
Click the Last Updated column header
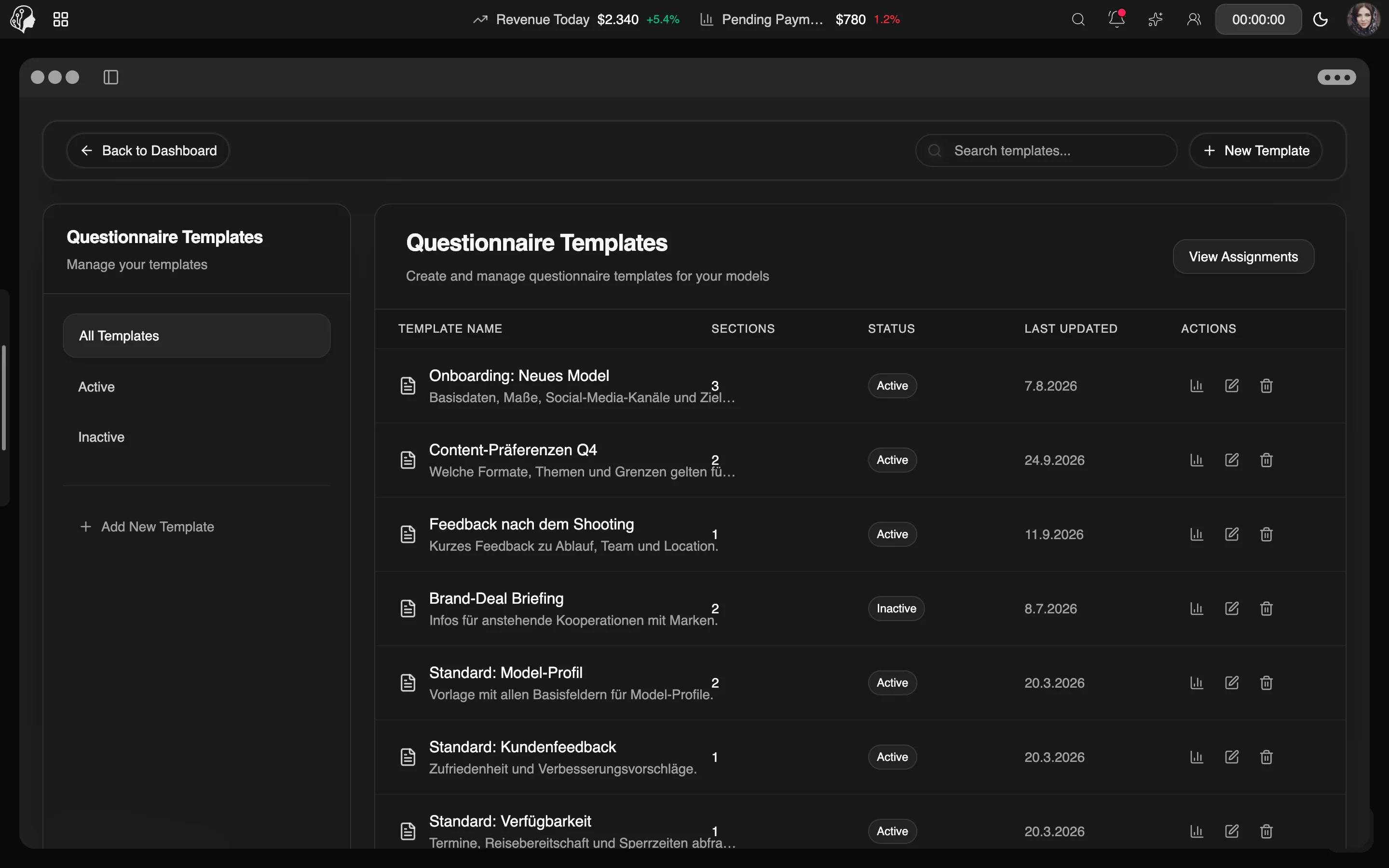tap(1071, 328)
